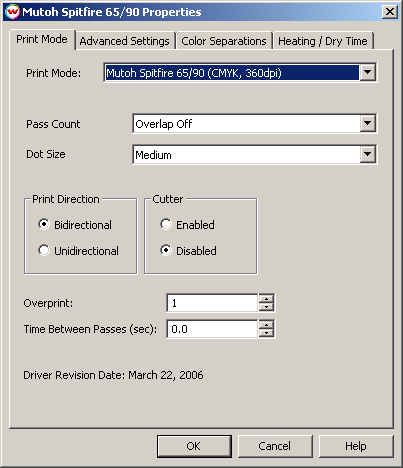Open the Heating / Dry Time tab

[x=323, y=41]
